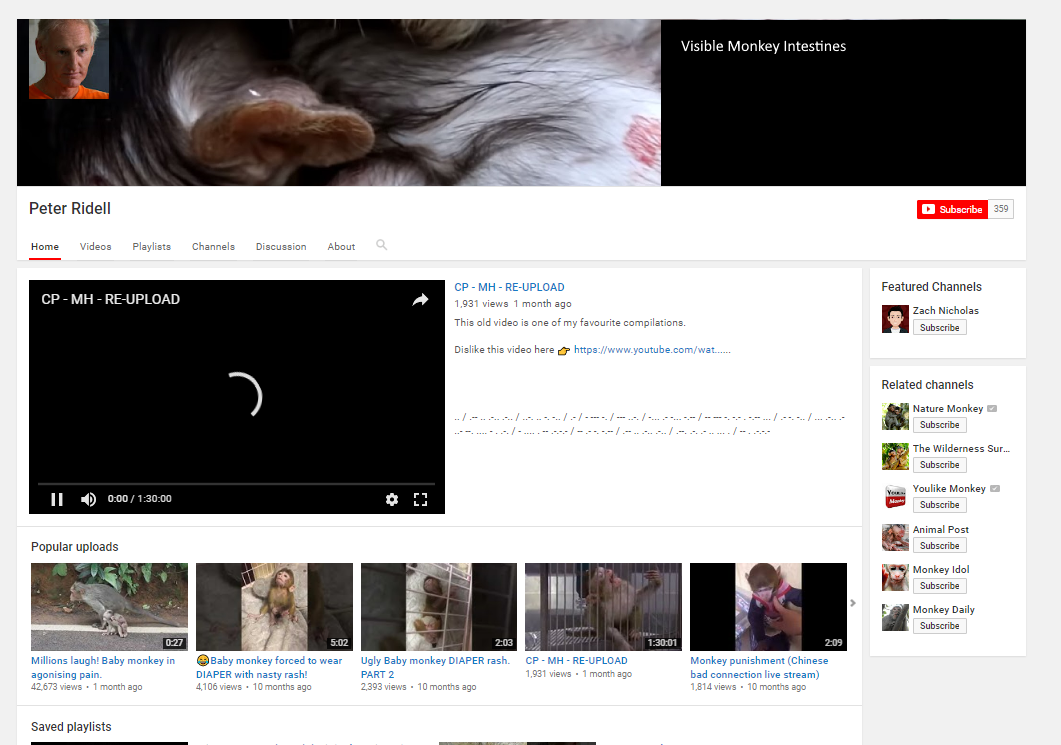
Task: Subscribe to the Monkey Daily channel
Action: pos(939,626)
